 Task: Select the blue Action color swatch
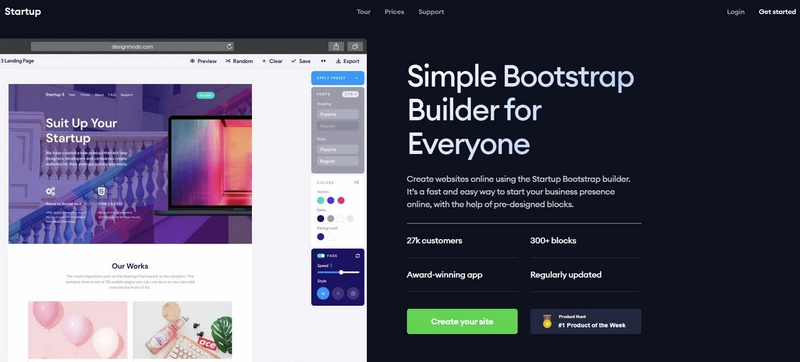[331, 200]
